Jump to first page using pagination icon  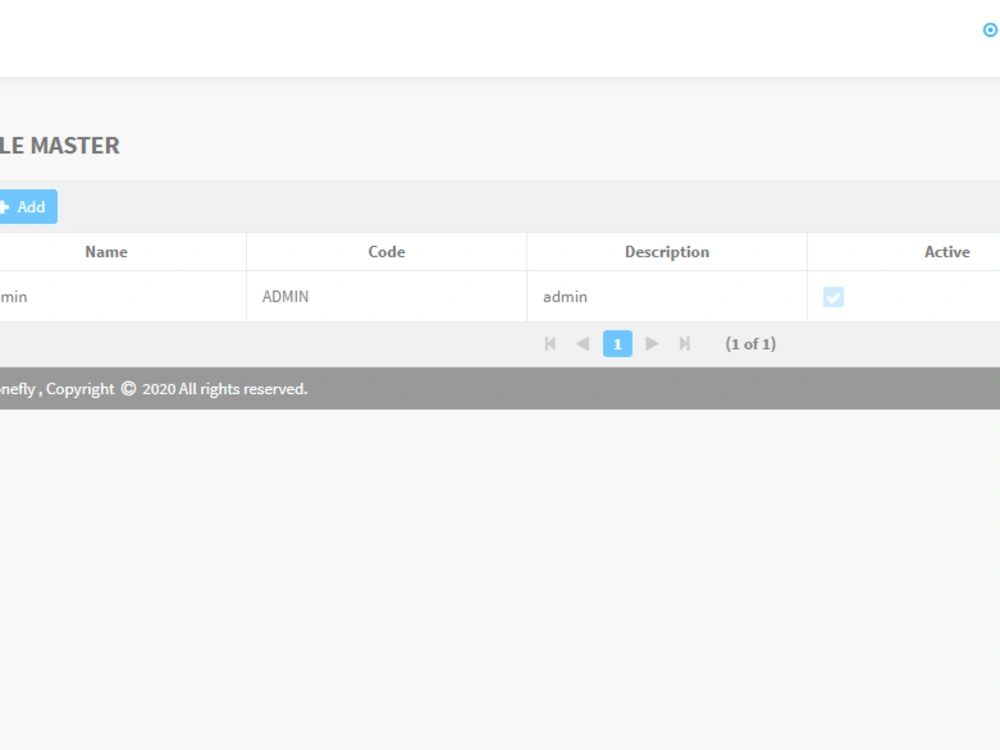pyautogui.click(x=550, y=343)
